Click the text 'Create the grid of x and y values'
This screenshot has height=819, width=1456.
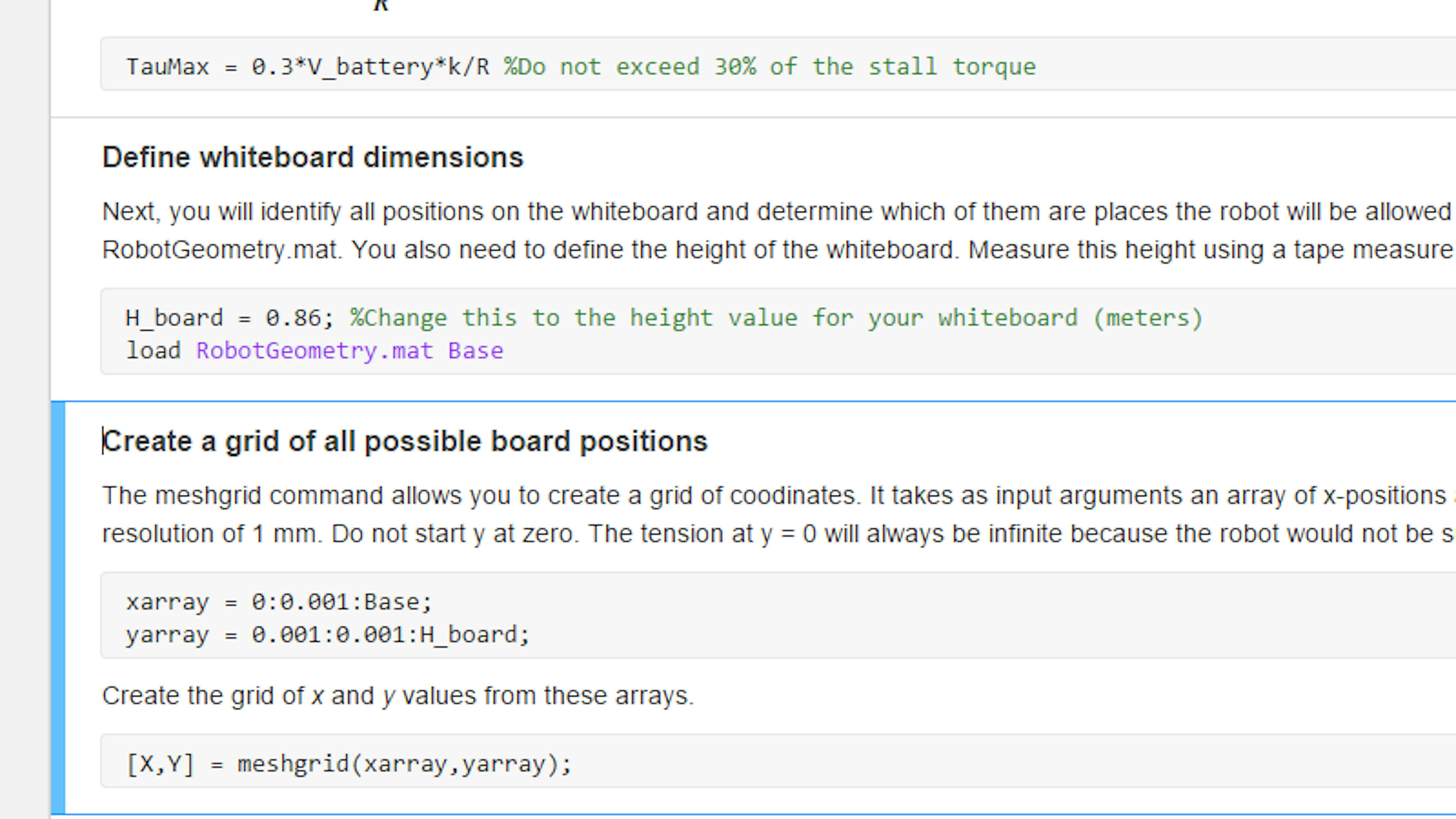[x=398, y=696]
